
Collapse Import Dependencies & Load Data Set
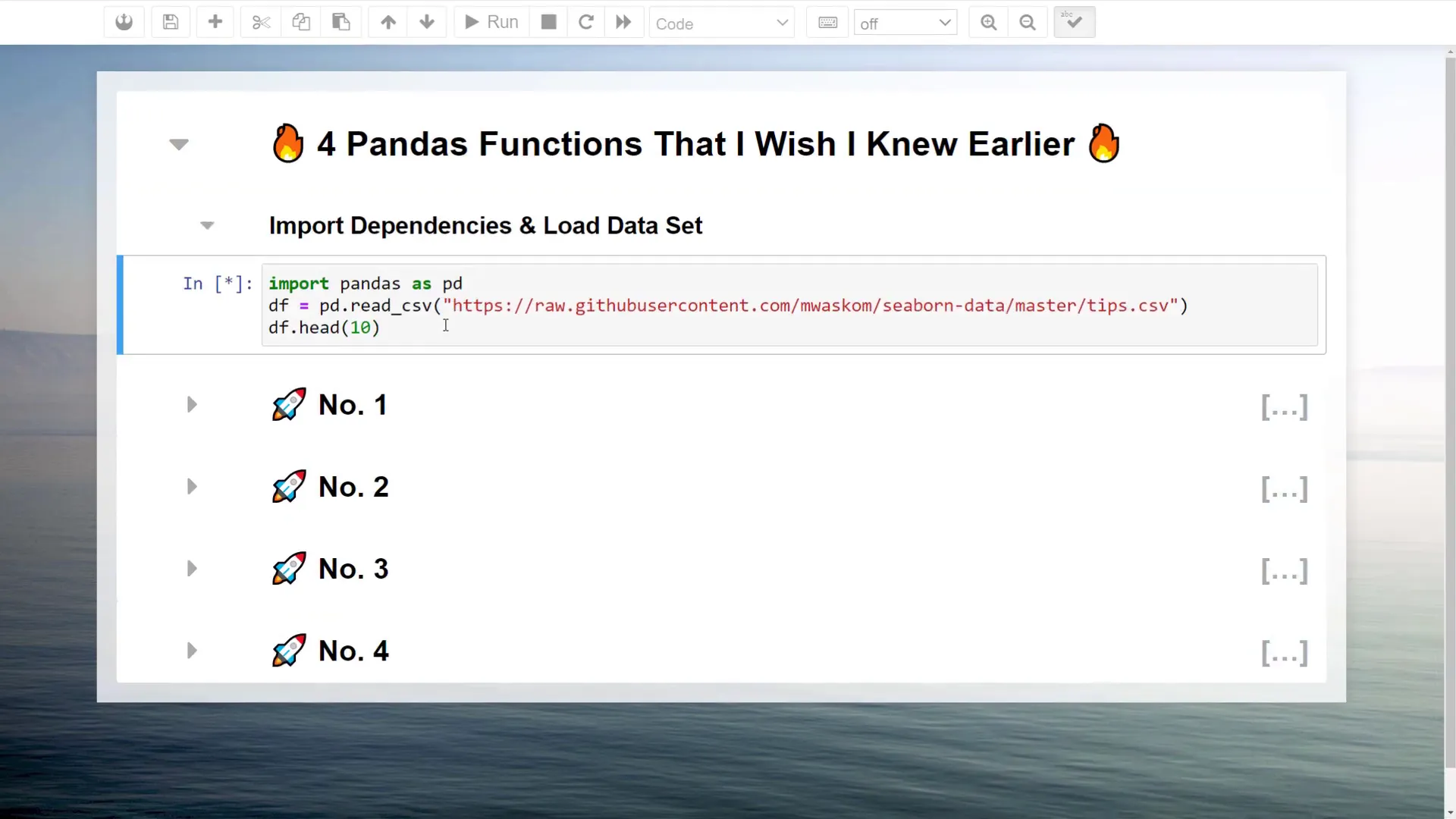207,226
